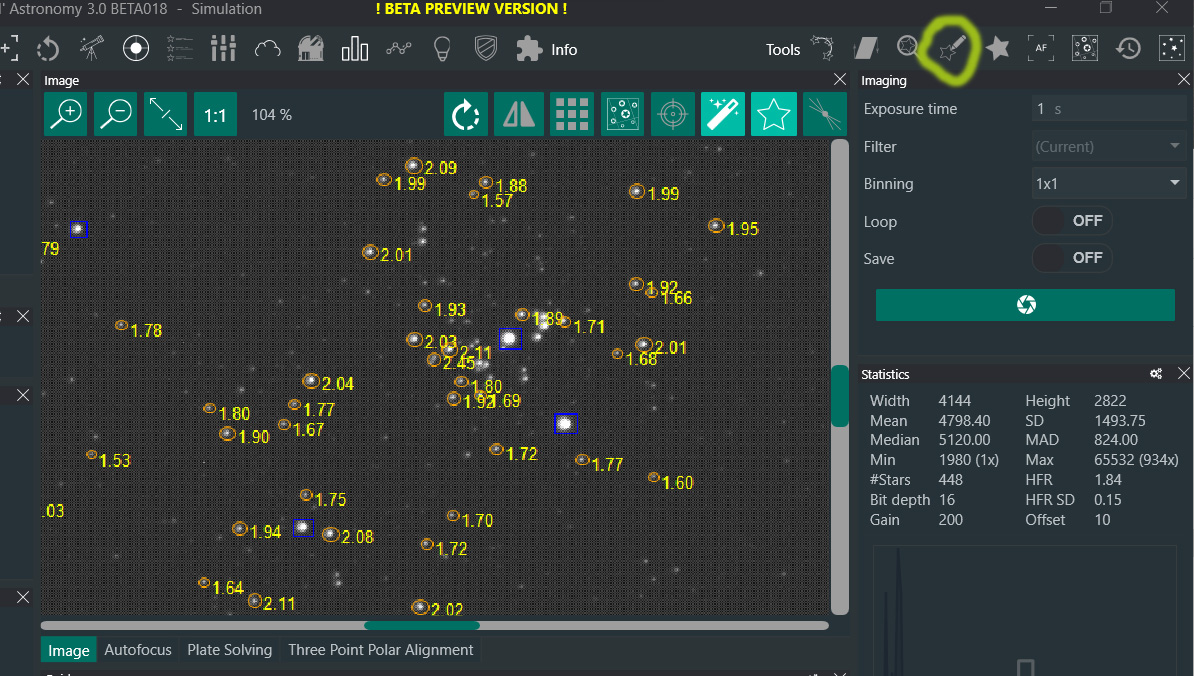This screenshot has height=676, width=1194.
Task: Click the star annotation pencil tool
Action: coord(951,48)
